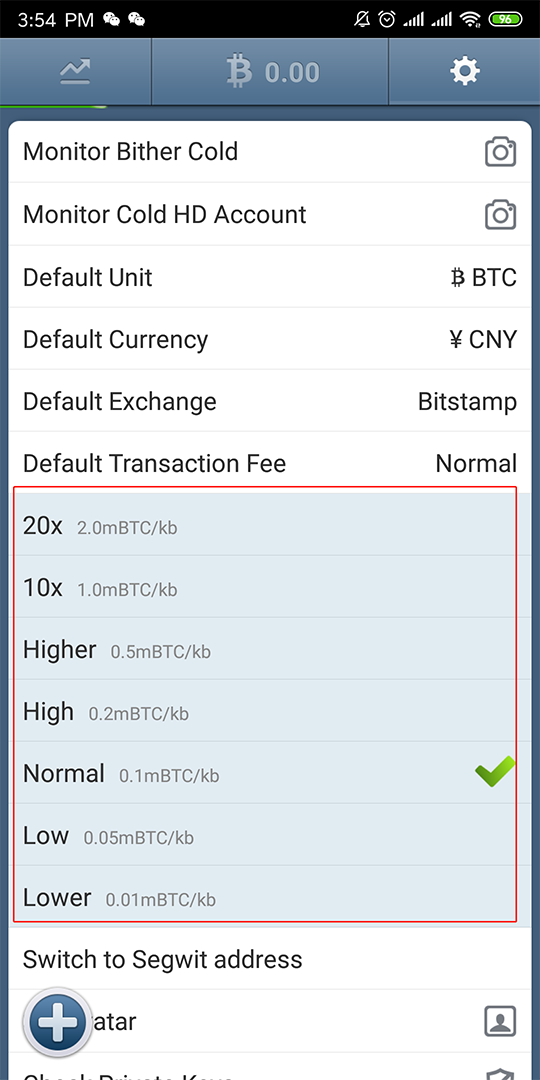
Task: Choose the High 0.2mBTC/kb fee
Action: [x=264, y=712]
